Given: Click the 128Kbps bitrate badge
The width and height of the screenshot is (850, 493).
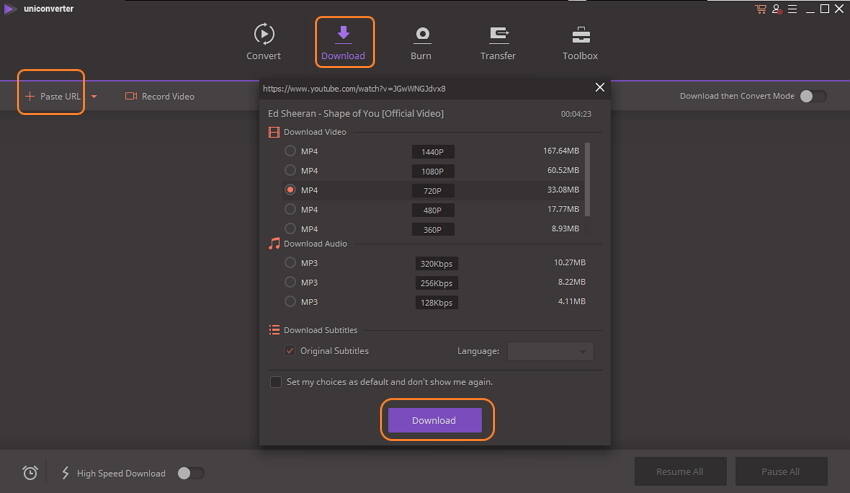Looking at the screenshot, I should [436, 303].
